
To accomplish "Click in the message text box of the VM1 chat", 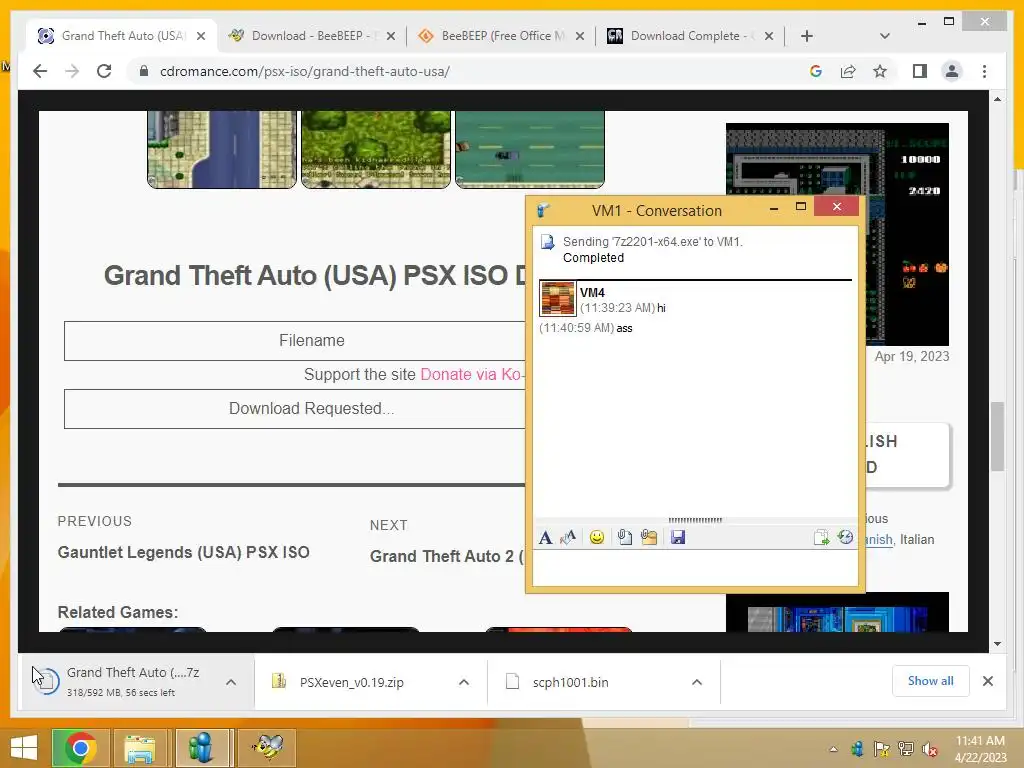I will [x=695, y=567].
